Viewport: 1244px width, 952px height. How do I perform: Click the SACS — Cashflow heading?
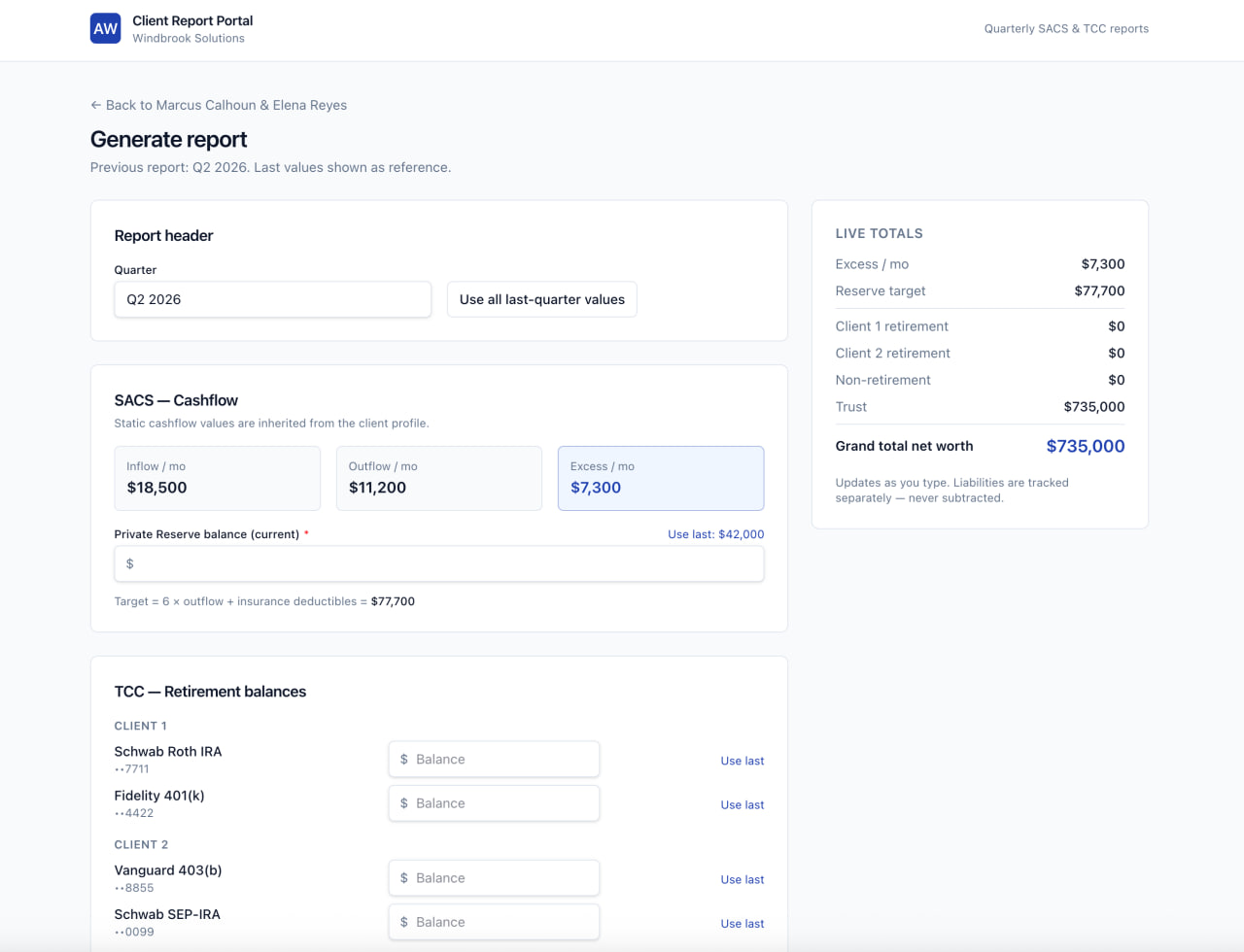[176, 400]
